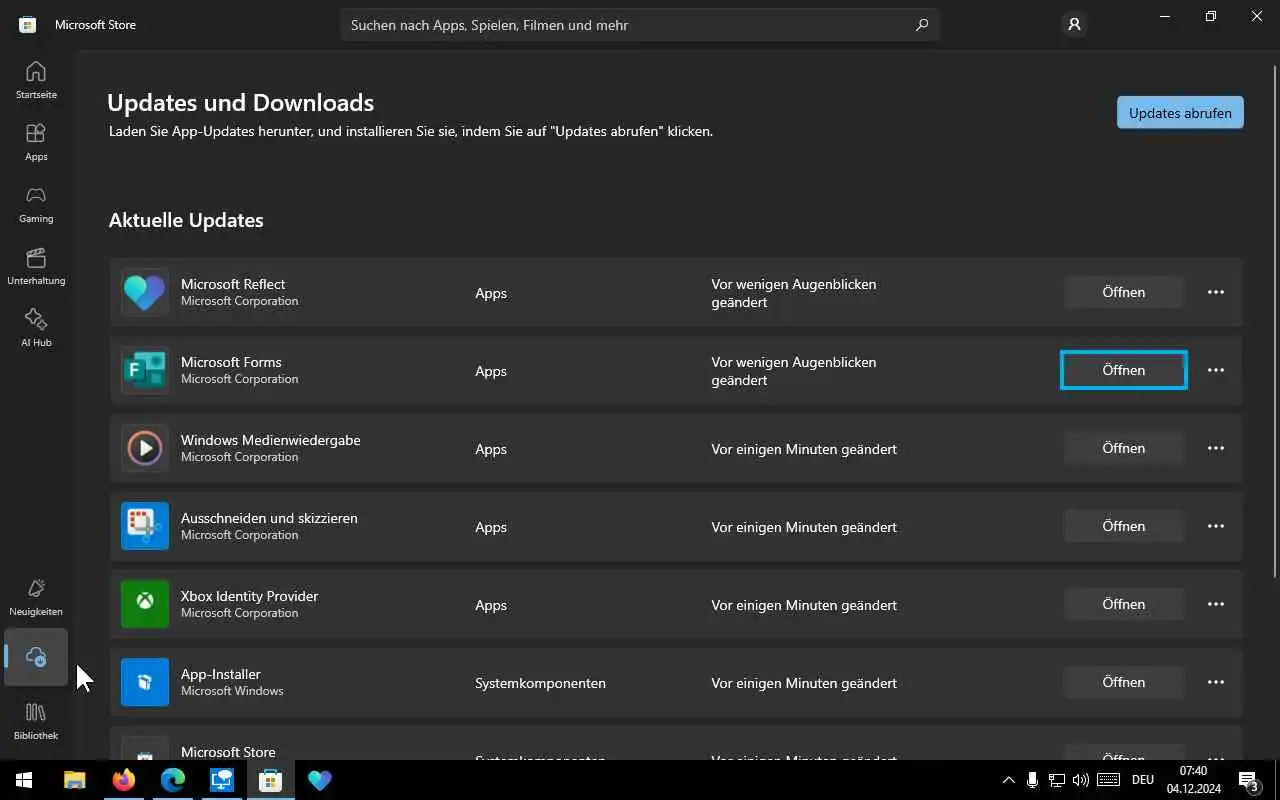Open the Windows Start menu
Image resolution: width=1280 pixels, height=800 pixels.
[24, 780]
